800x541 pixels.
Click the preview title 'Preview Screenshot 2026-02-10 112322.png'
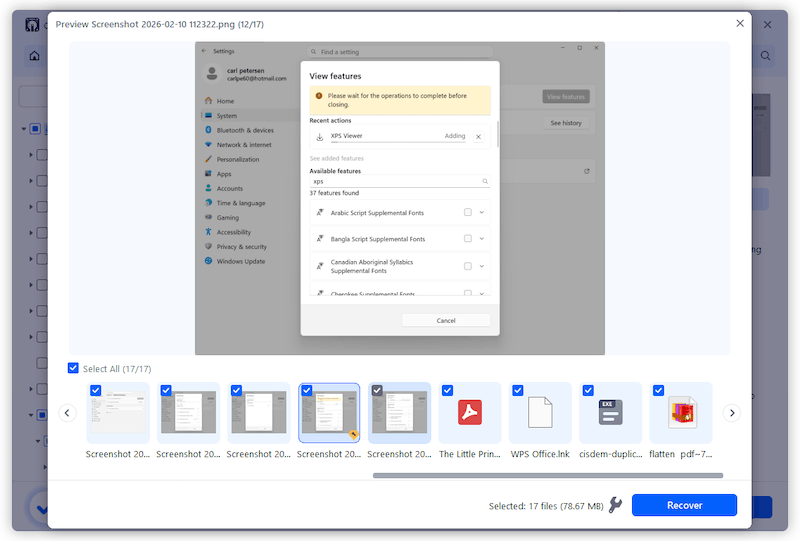point(145,24)
